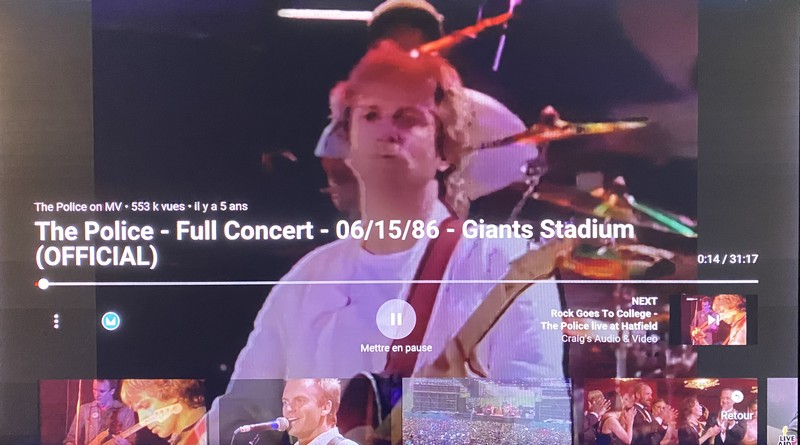Seek to the middle of the progress bar
The image size is (800, 445).
(x=398, y=282)
